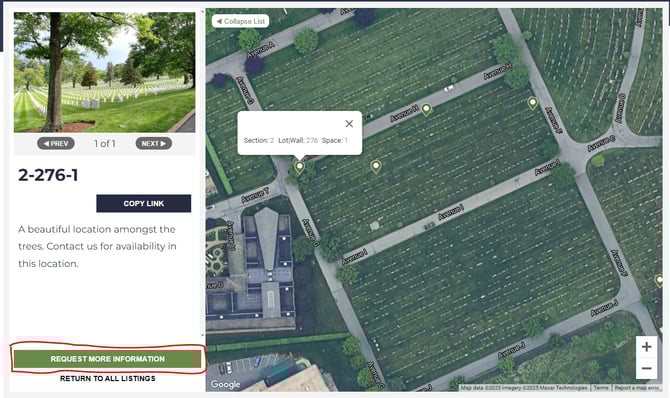This screenshot has width=670, height=398.
Task: Click the 2-276-1 listing title
Action: point(48,175)
